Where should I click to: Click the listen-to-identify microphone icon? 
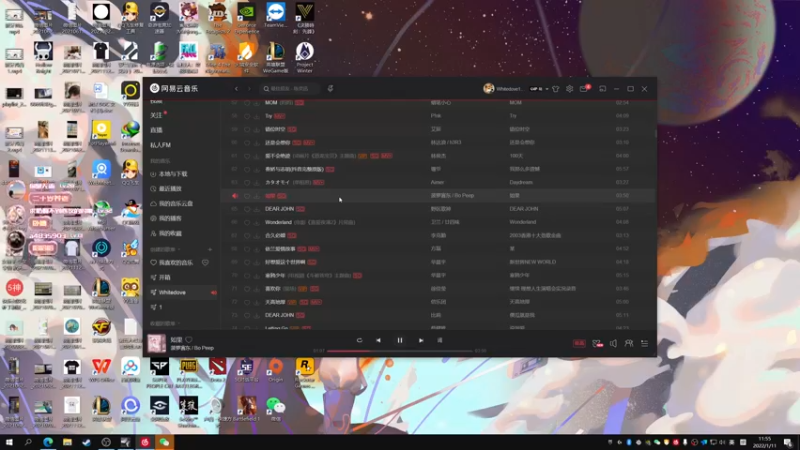click(330, 89)
